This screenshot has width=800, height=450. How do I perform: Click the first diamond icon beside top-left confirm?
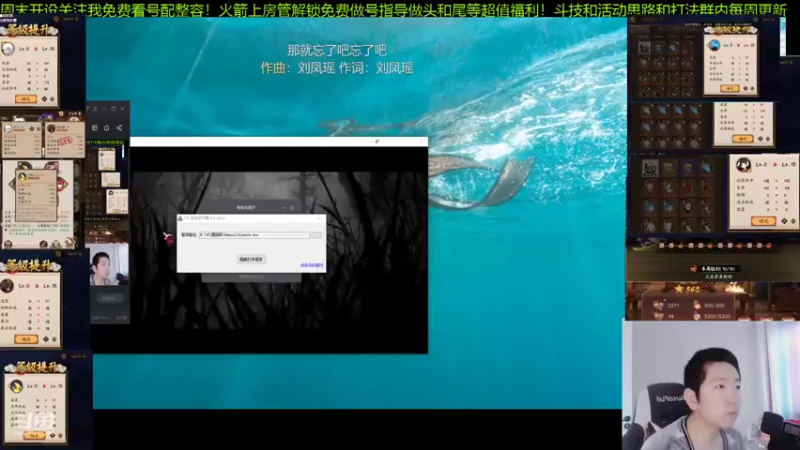(x=44, y=98)
